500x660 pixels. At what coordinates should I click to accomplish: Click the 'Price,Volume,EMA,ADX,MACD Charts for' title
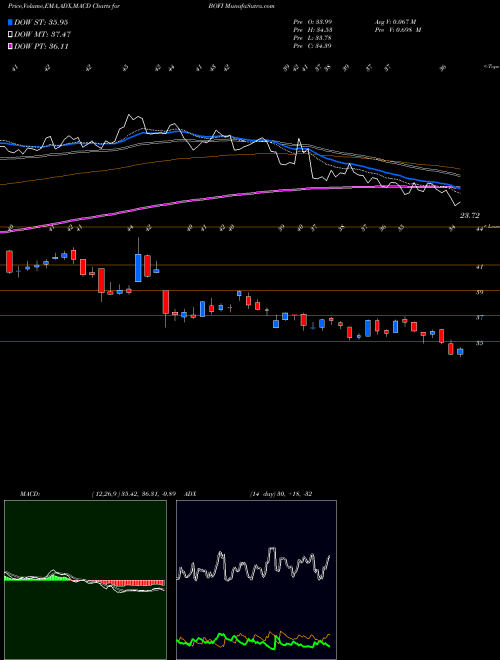click(x=63, y=6)
